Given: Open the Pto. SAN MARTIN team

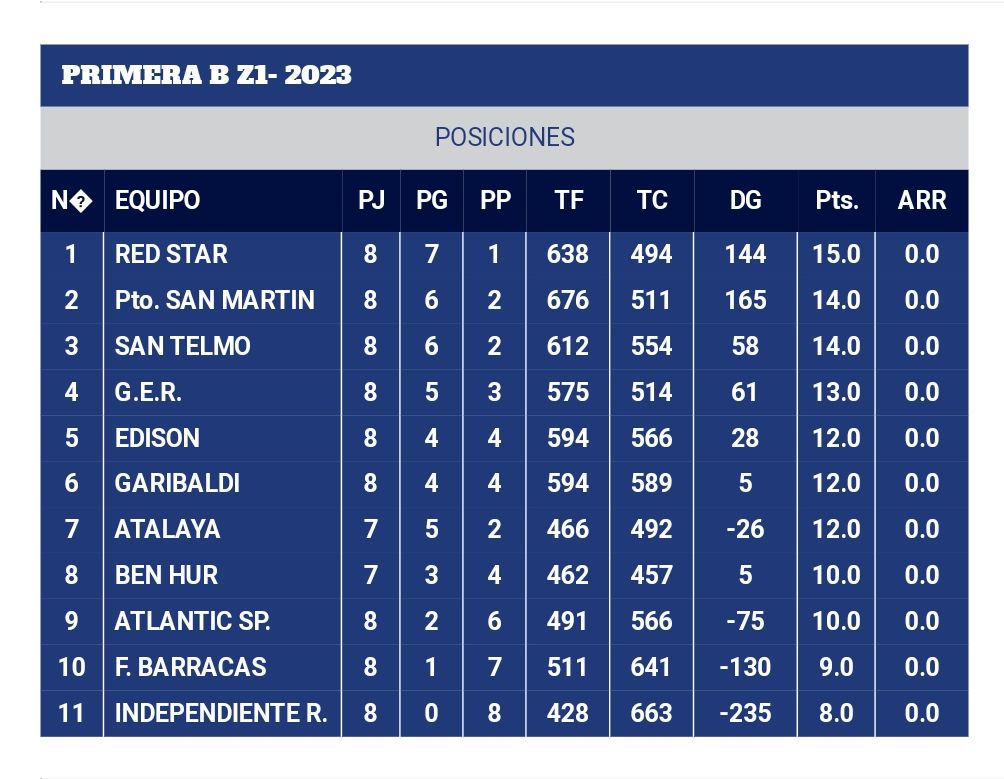Looking at the screenshot, I should pos(214,300).
